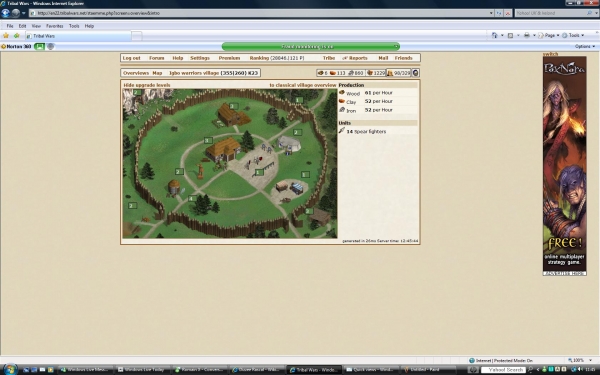The image size is (600, 375).
Task: Click the spear icon under Units
Action: pos(342,131)
